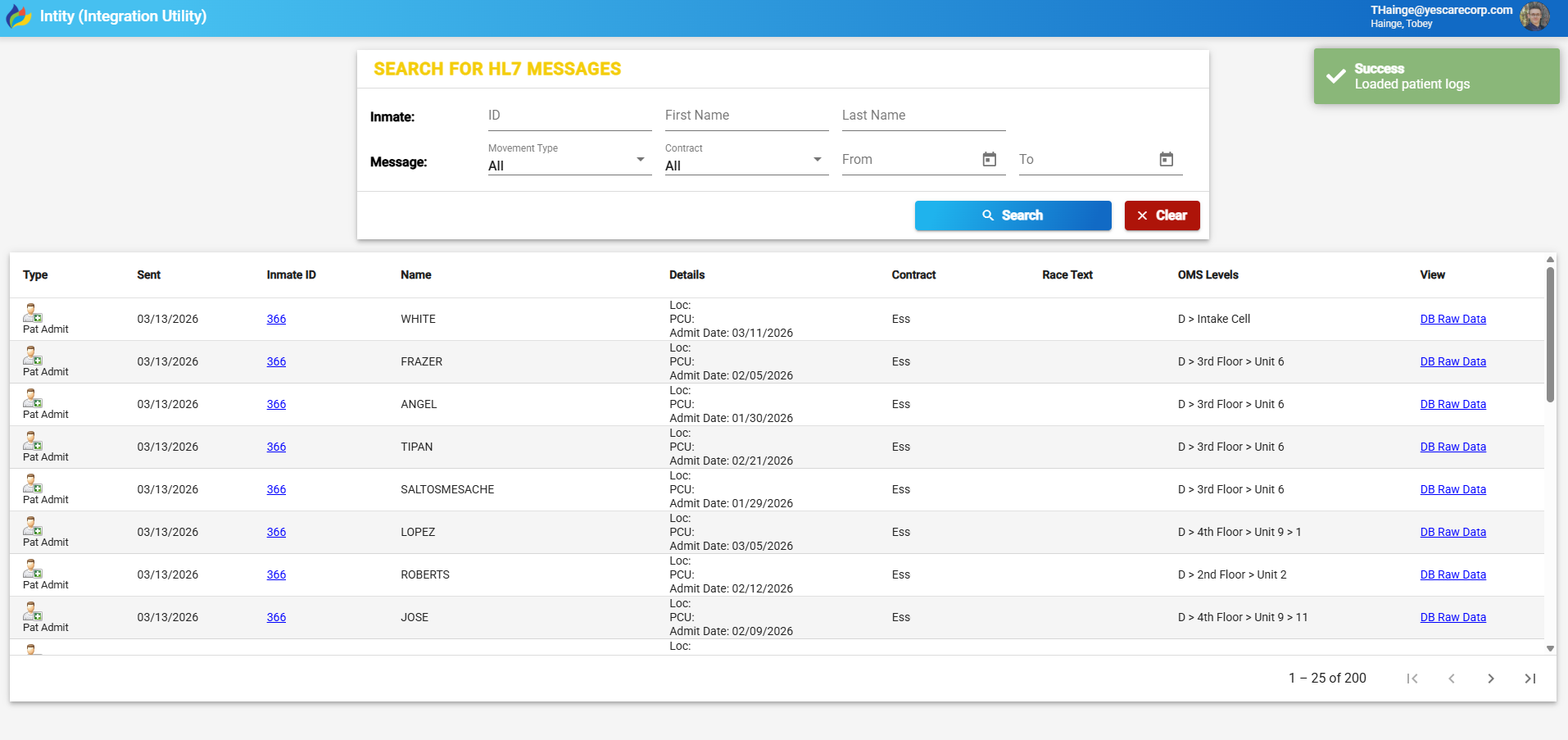This screenshot has width=1568, height=740.
Task: Select the name cell SALTOSMESACHE
Action: [447, 489]
